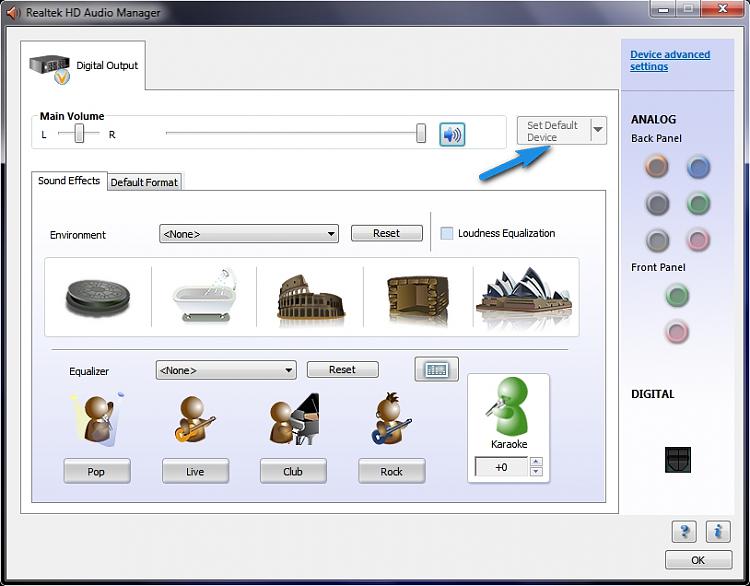Open the information about button
The height and width of the screenshot is (586, 750).
(718, 531)
